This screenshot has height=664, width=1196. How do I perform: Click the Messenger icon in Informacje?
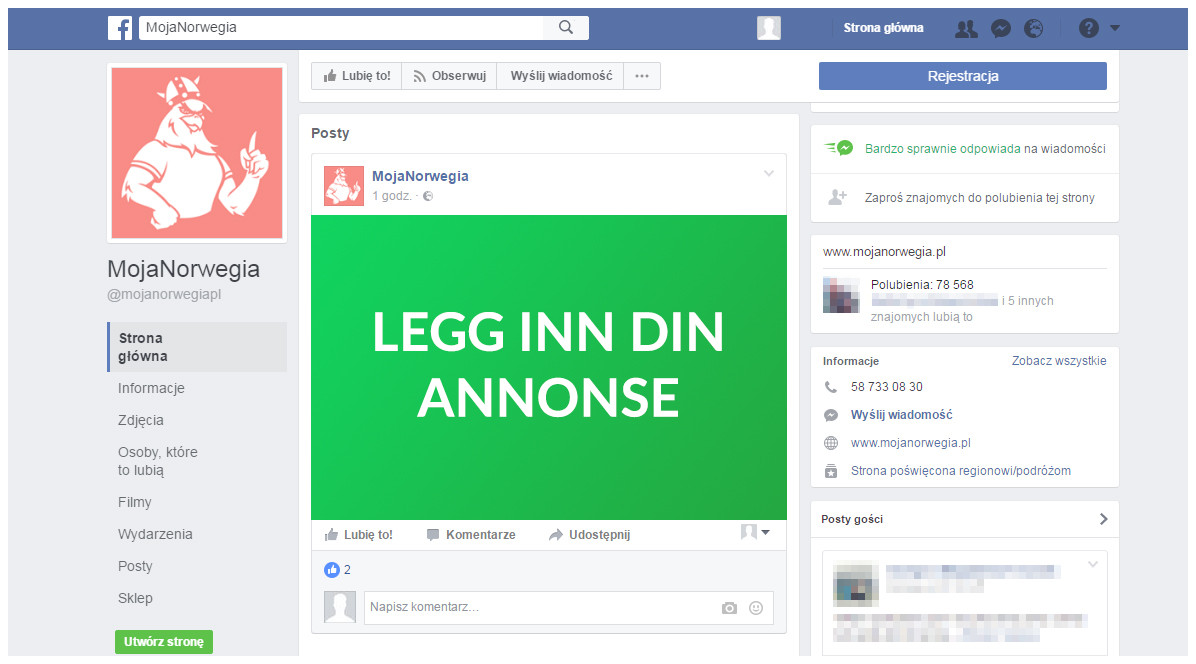pyautogui.click(x=831, y=415)
